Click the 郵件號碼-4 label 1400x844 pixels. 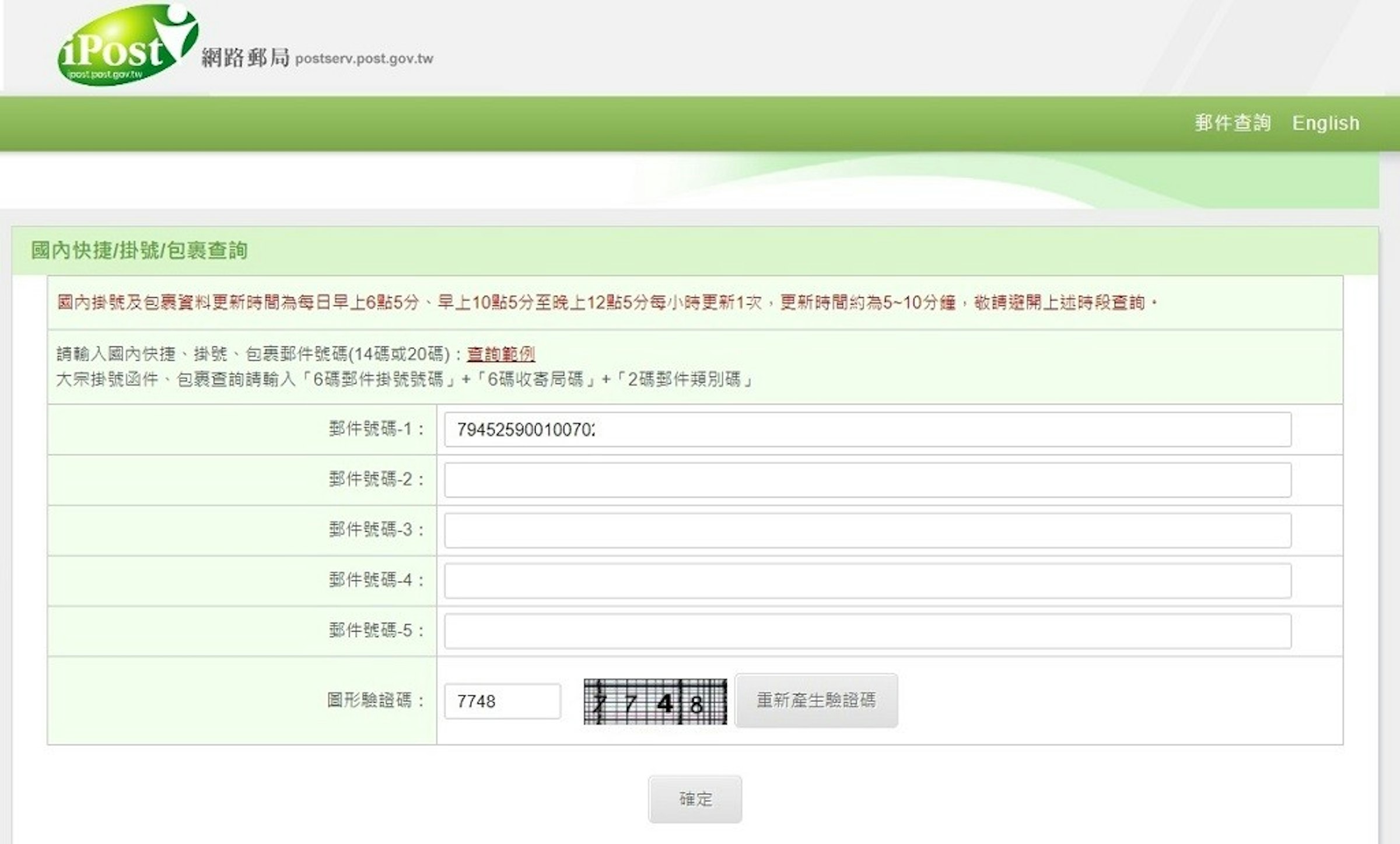click(377, 580)
